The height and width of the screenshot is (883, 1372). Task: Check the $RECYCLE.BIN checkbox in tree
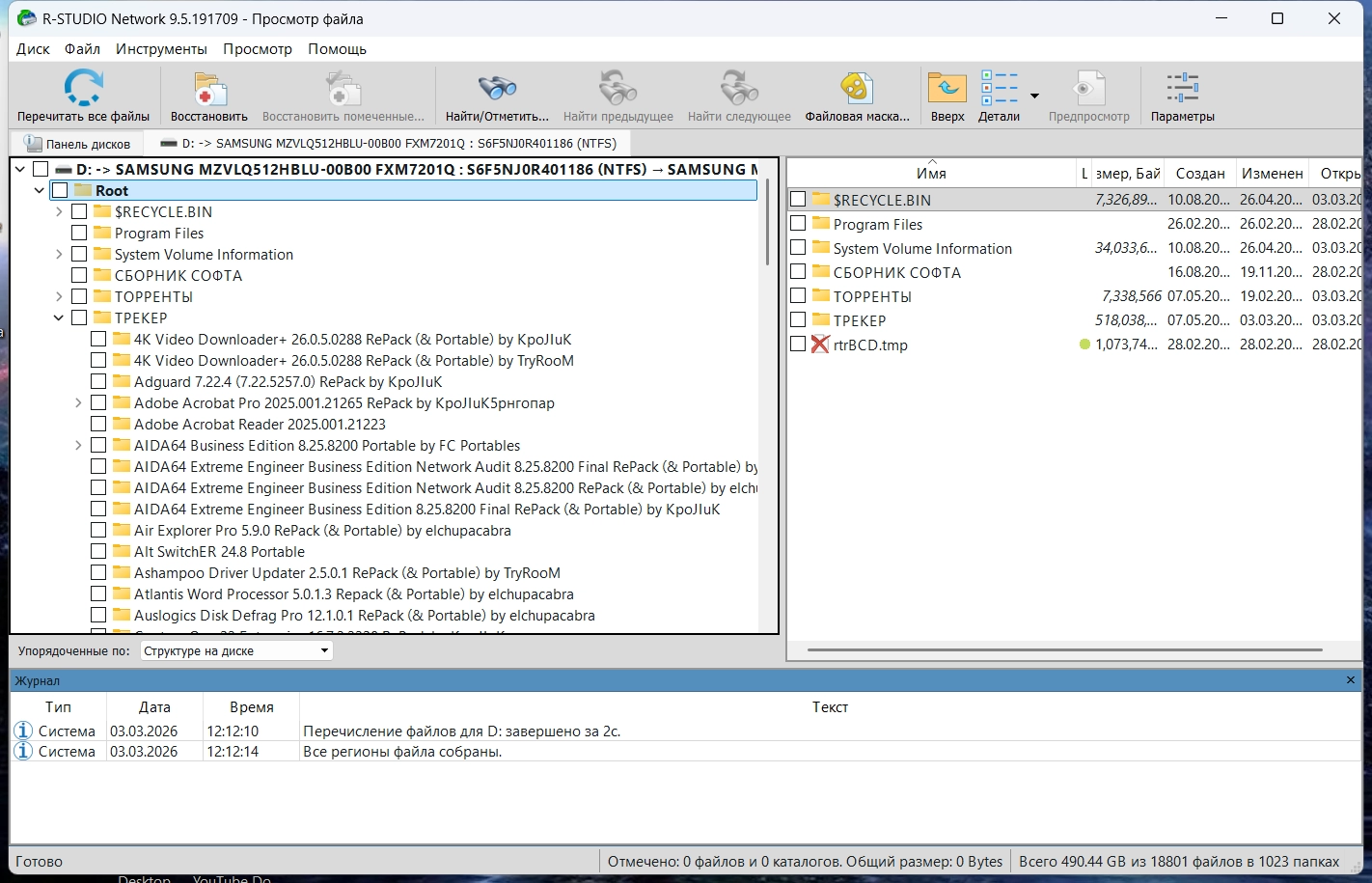[x=79, y=211]
